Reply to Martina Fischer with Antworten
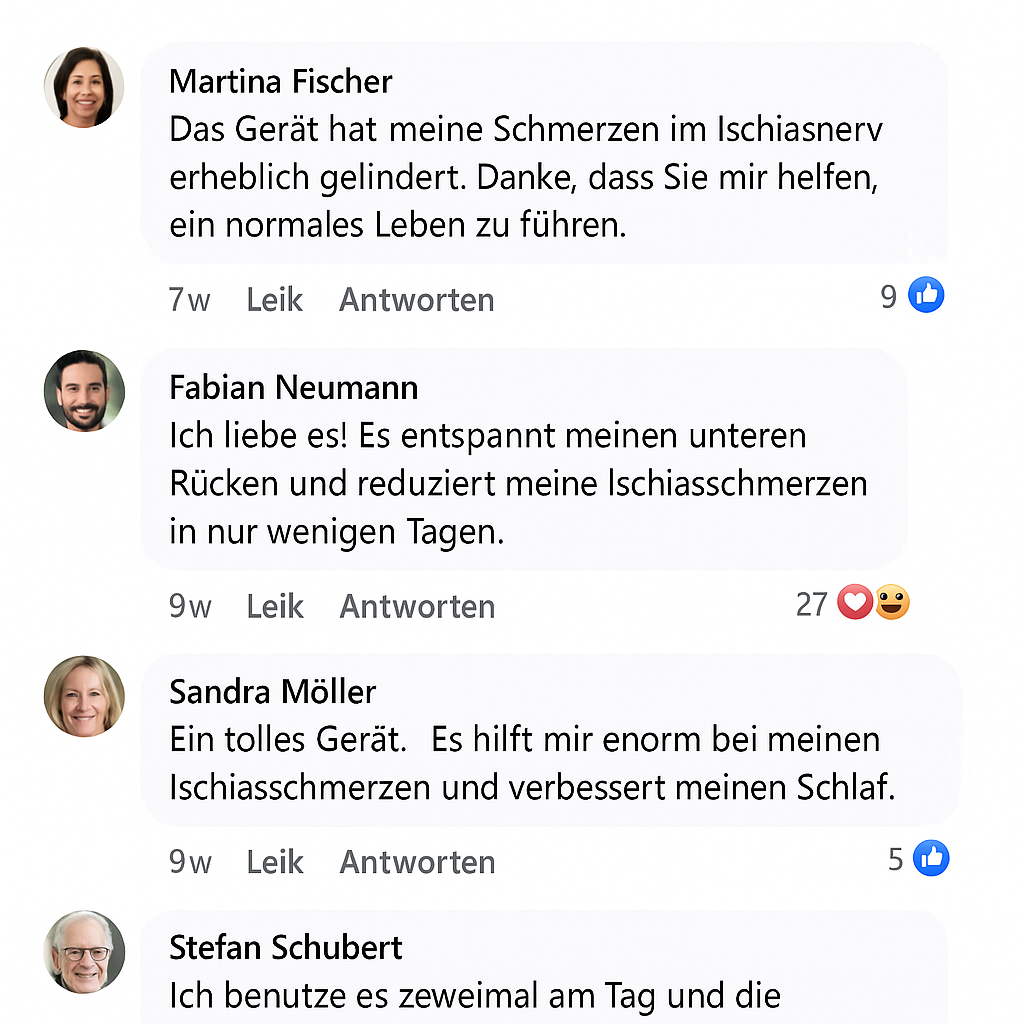 coord(416,300)
